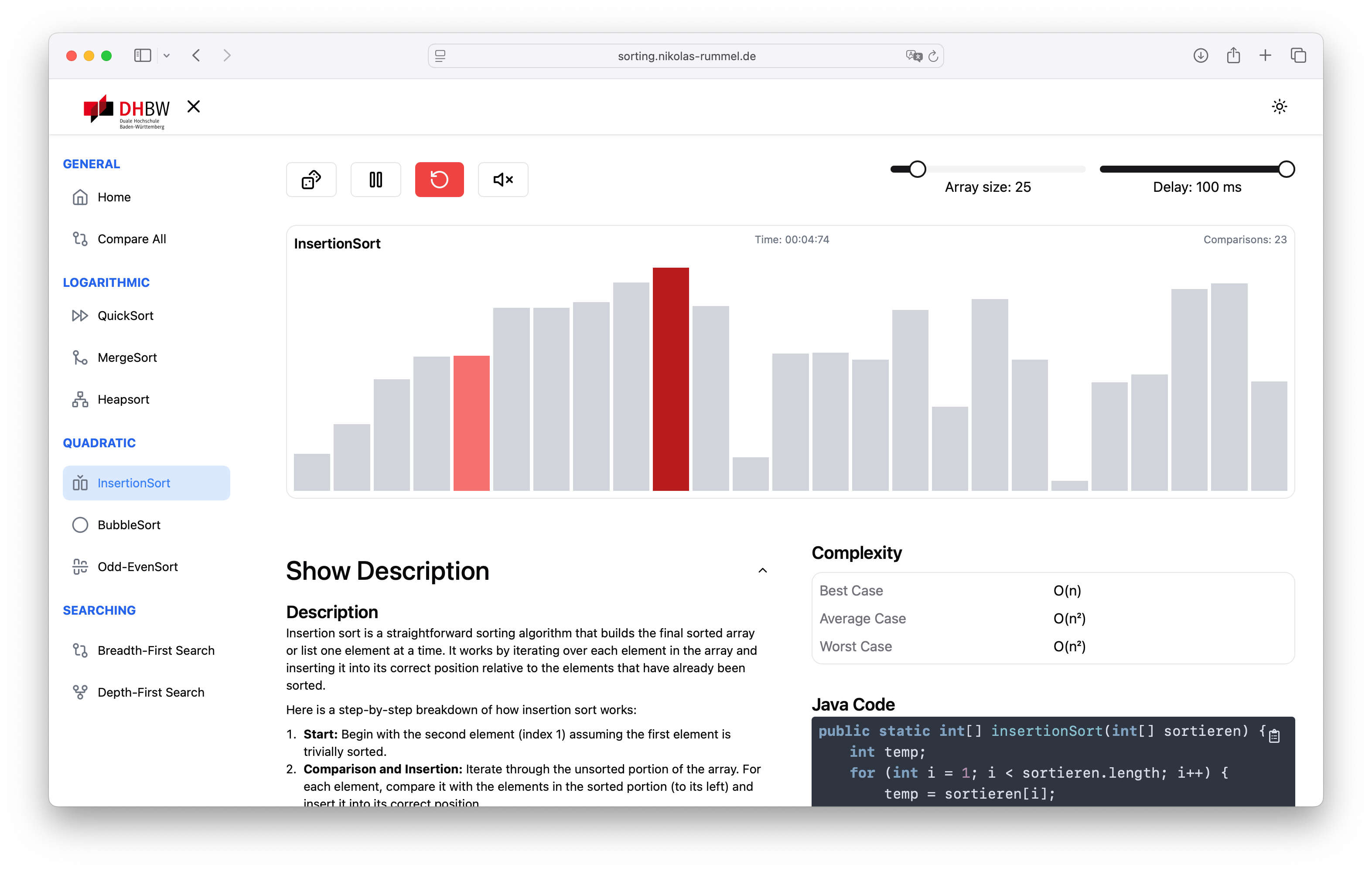Open Breadth-First Search
This screenshot has width=1372, height=871.
pos(156,650)
